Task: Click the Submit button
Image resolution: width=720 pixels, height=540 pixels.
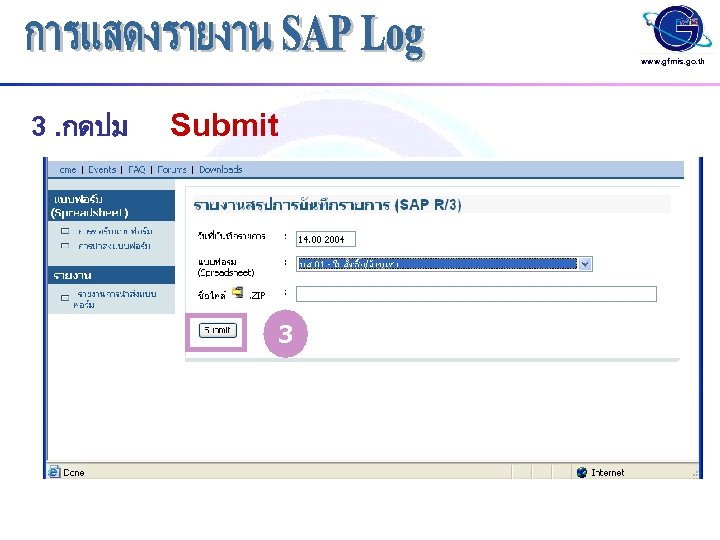Action: point(218,330)
